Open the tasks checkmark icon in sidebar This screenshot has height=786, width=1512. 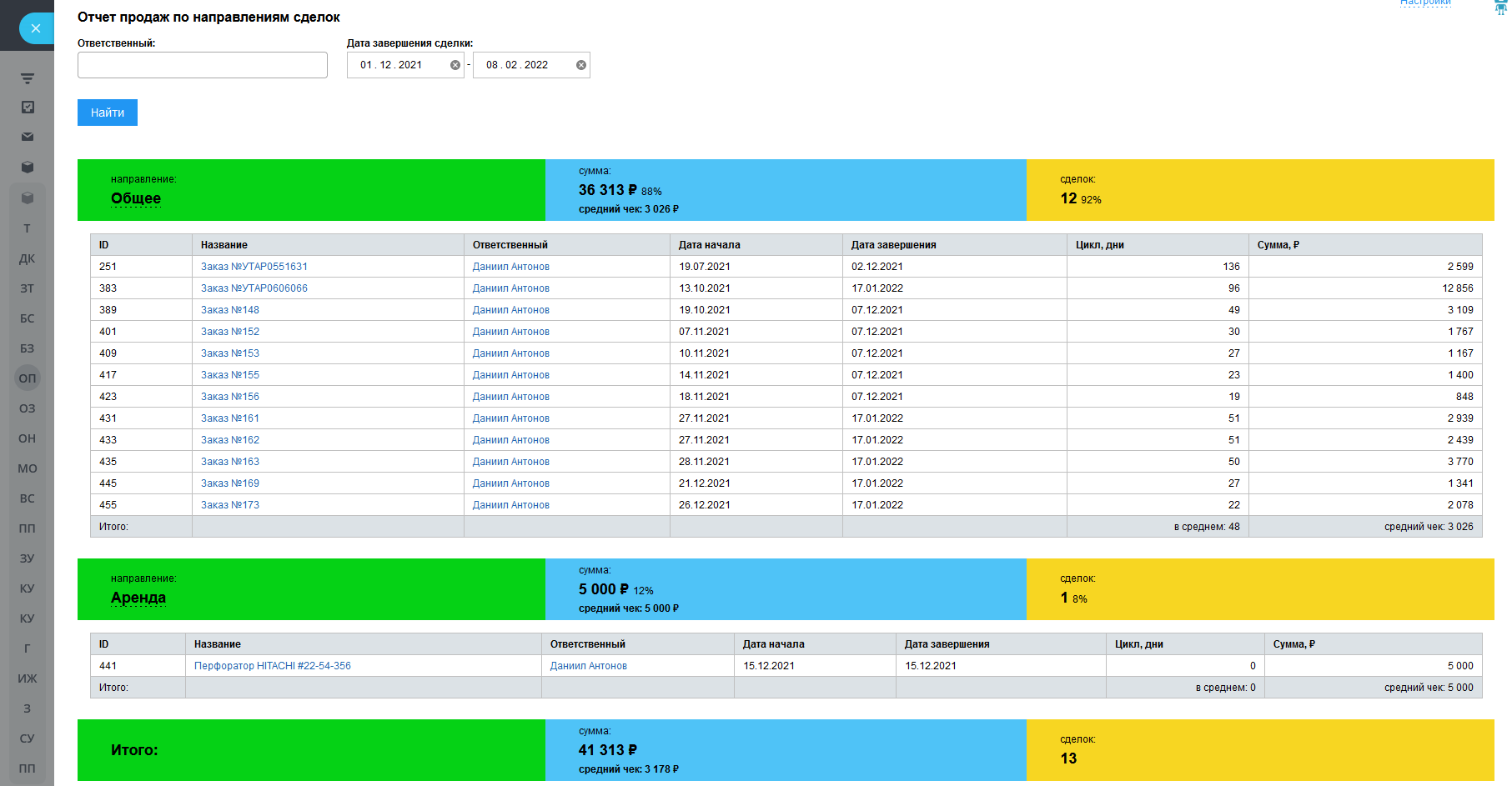pyautogui.click(x=28, y=108)
